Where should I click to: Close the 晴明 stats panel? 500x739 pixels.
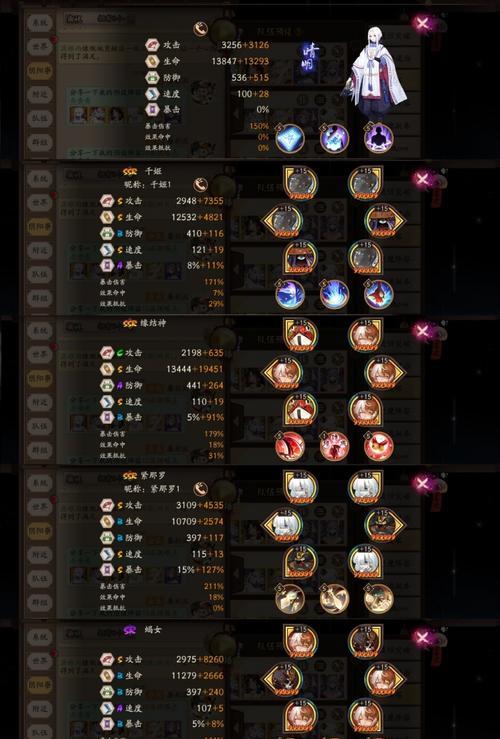click(x=422, y=23)
